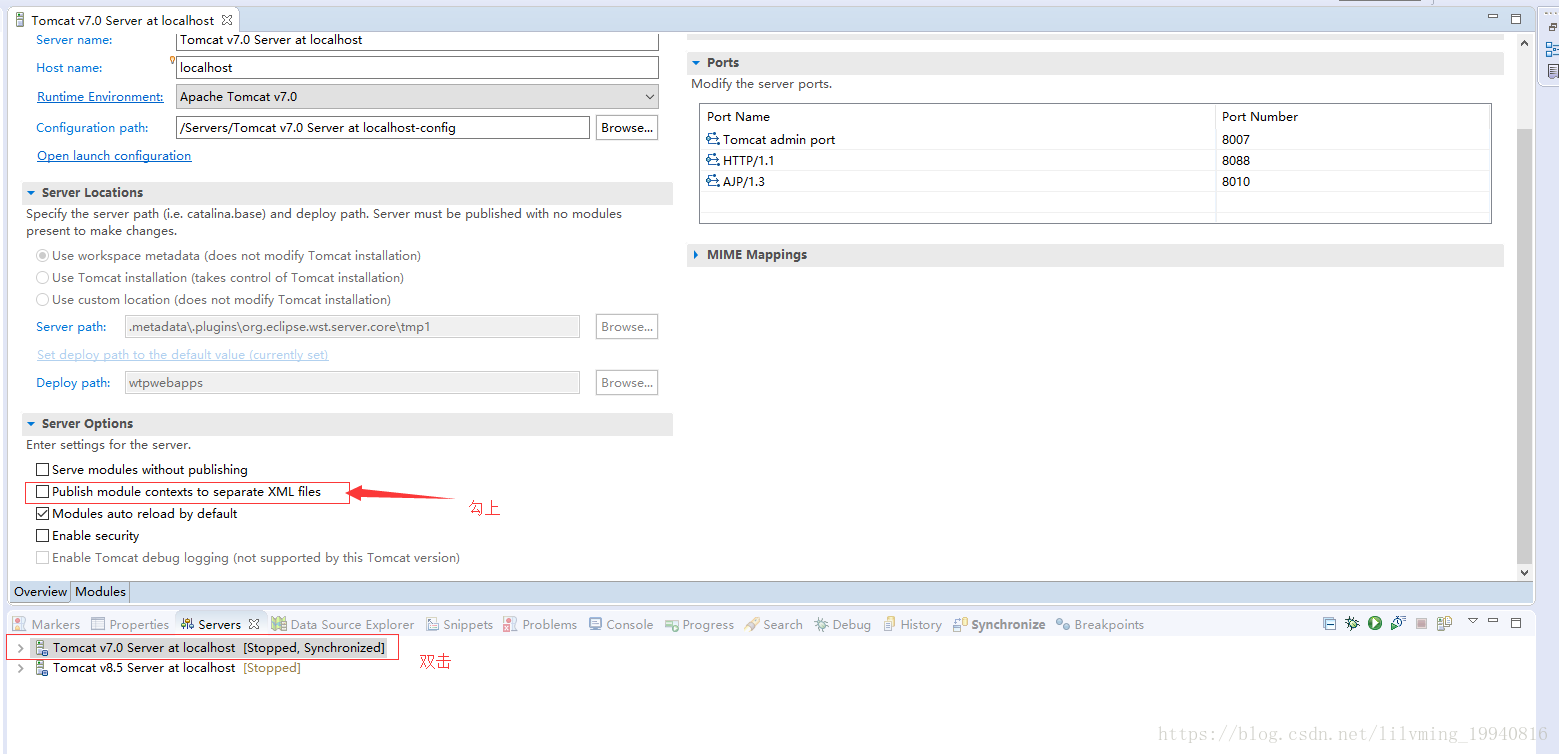Minimize the editor area
The height and width of the screenshot is (754, 1559).
pos(1493,17)
